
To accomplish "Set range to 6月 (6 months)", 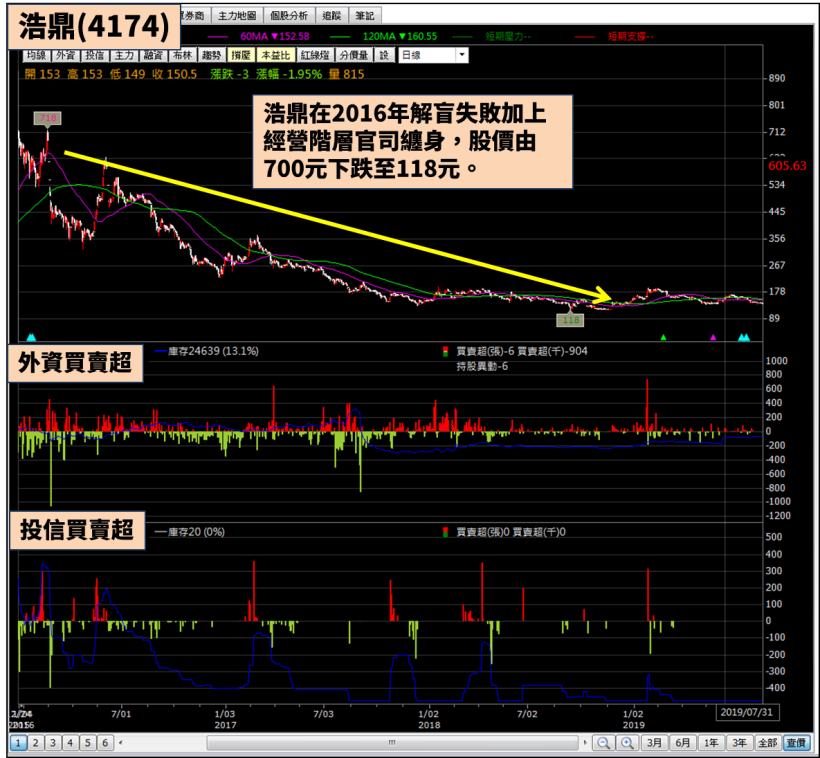I will (682, 743).
